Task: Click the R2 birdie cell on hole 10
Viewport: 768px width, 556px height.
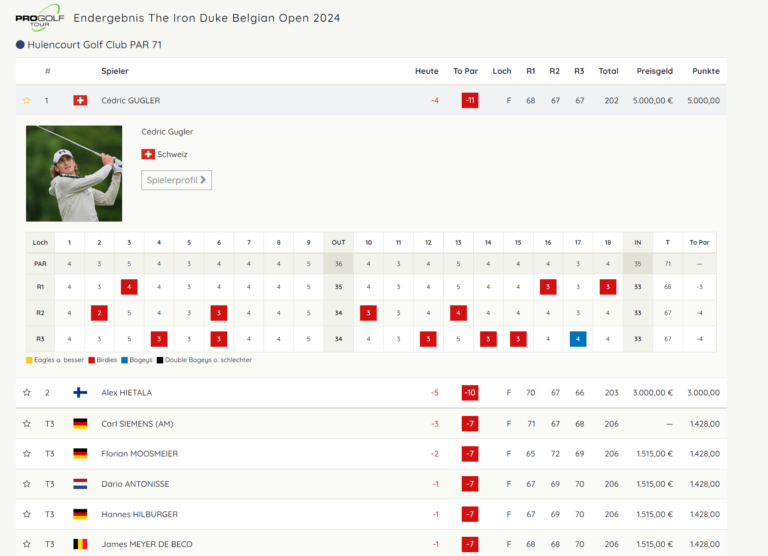Action: pyautogui.click(x=368, y=313)
